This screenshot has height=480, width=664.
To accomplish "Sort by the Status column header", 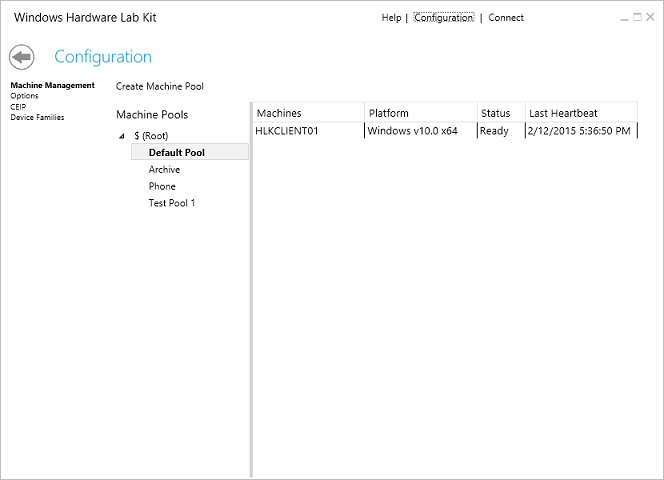I will (x=501, y=113).
